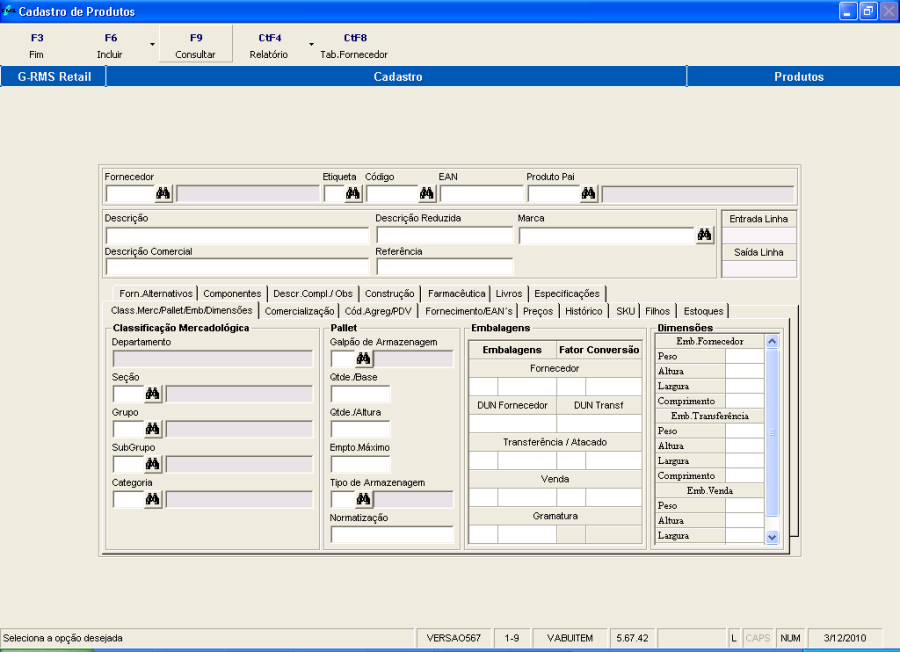
Task: Switch to Forn.Alternativos tab
Action: 156,294
